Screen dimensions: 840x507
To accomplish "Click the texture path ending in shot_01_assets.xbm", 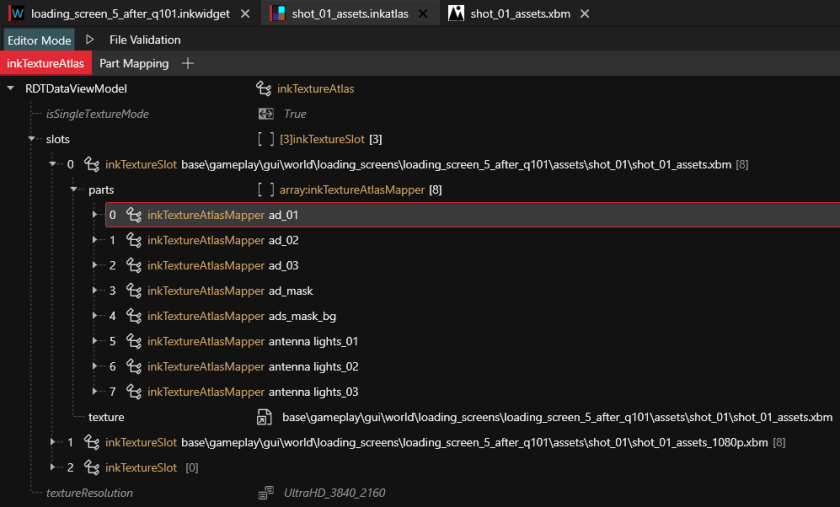I will (557, 417).
